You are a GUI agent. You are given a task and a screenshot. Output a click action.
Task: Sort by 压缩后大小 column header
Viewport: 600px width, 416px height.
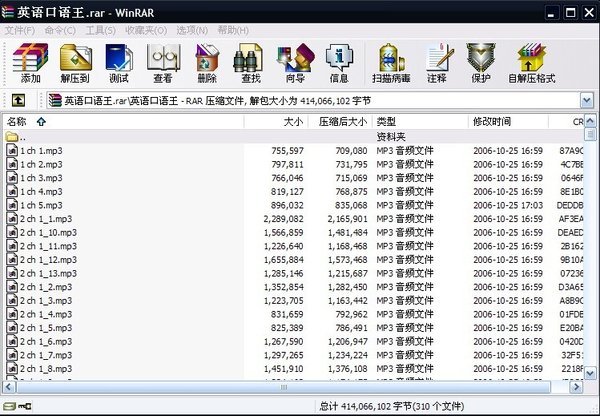point(340,122)
